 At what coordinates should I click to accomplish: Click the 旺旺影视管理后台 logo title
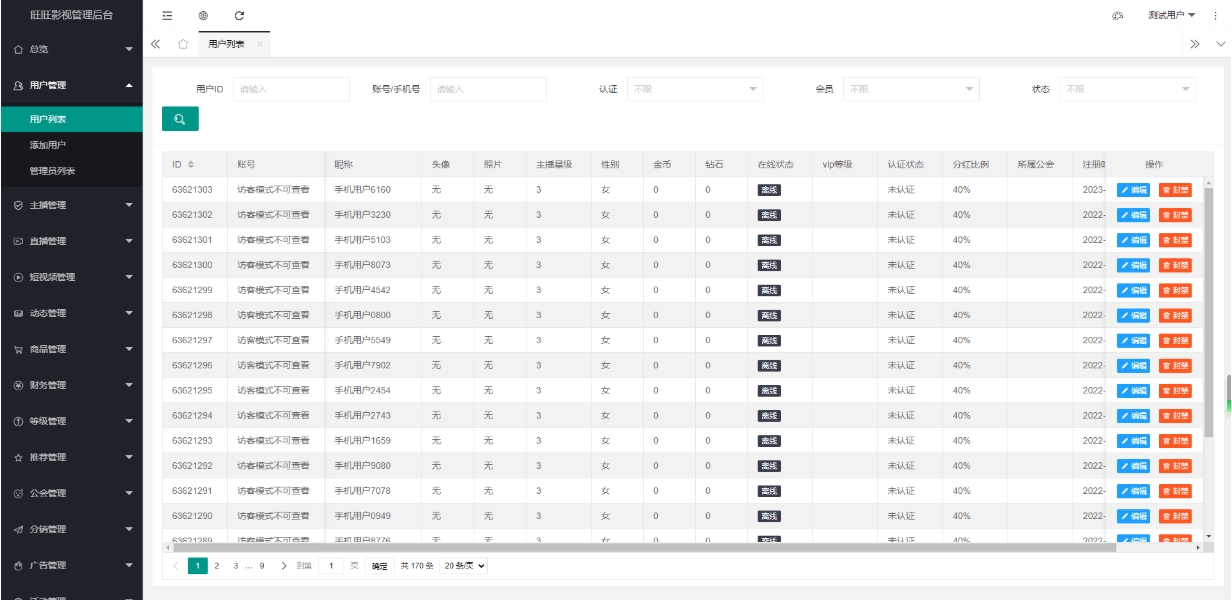[x=71, y=16]
